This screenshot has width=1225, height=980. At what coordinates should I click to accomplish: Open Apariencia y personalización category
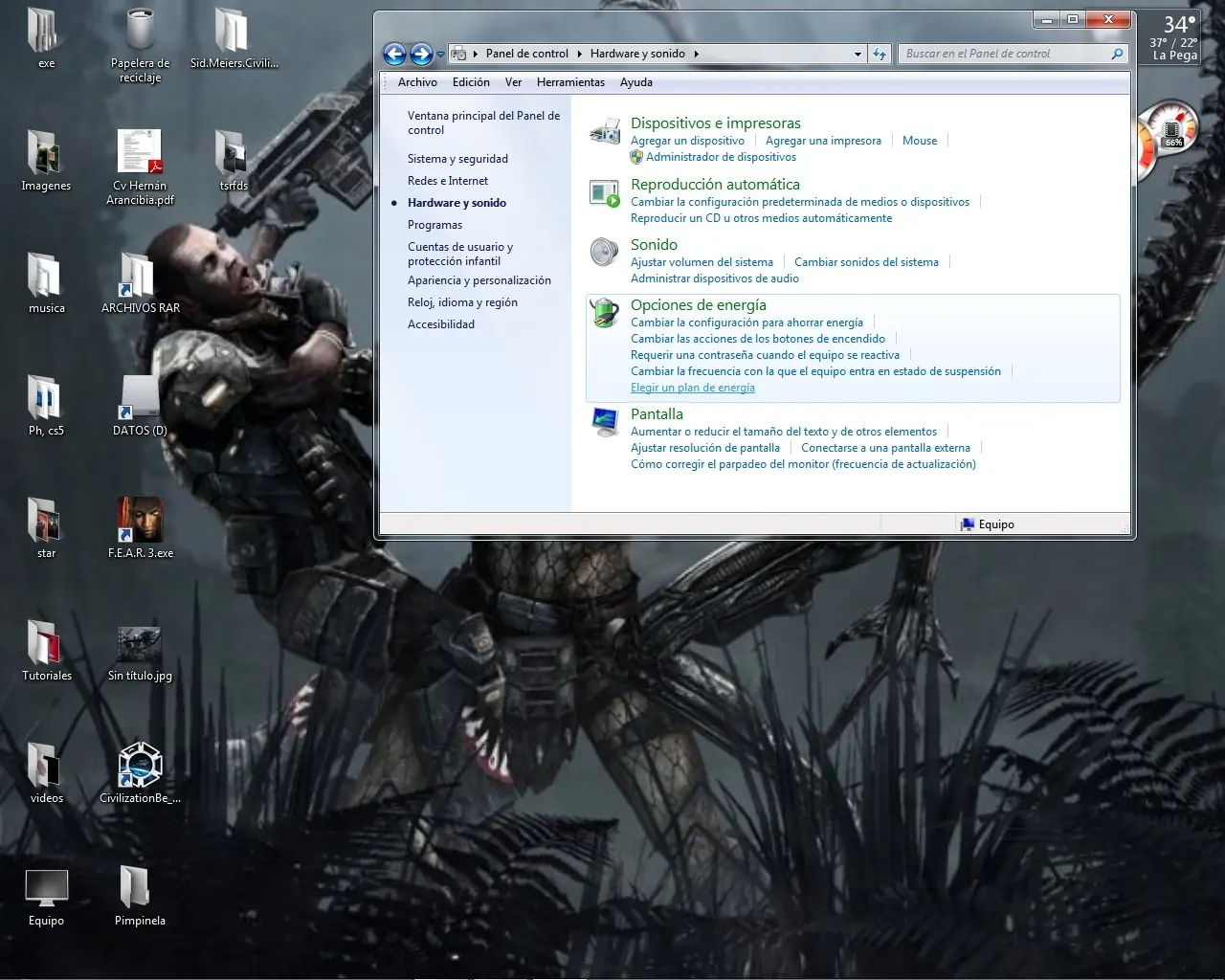[x=479, y=280]
